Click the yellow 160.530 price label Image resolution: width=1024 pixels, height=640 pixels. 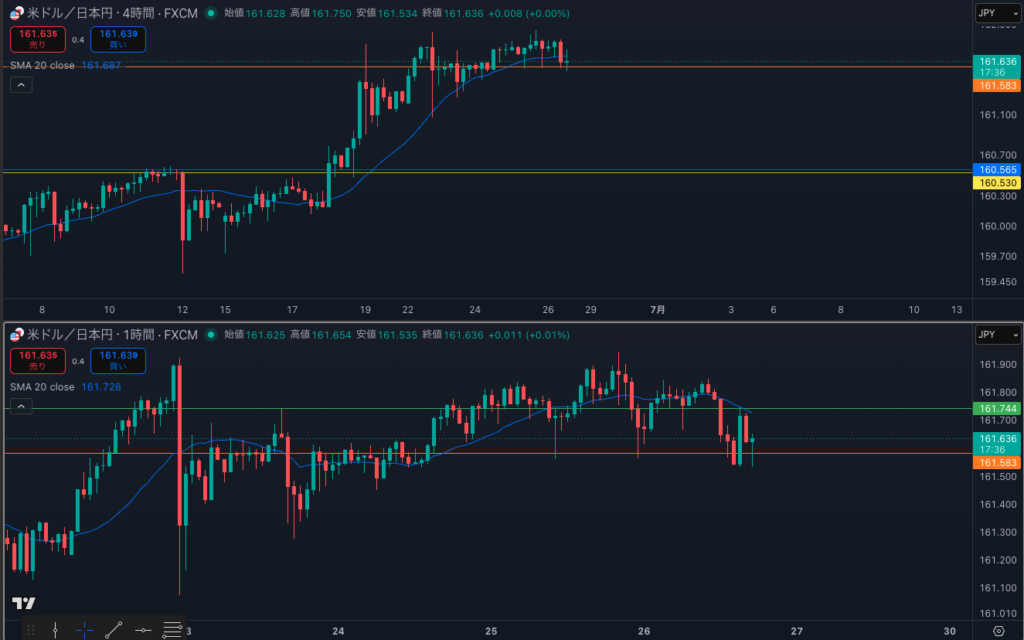997,183
